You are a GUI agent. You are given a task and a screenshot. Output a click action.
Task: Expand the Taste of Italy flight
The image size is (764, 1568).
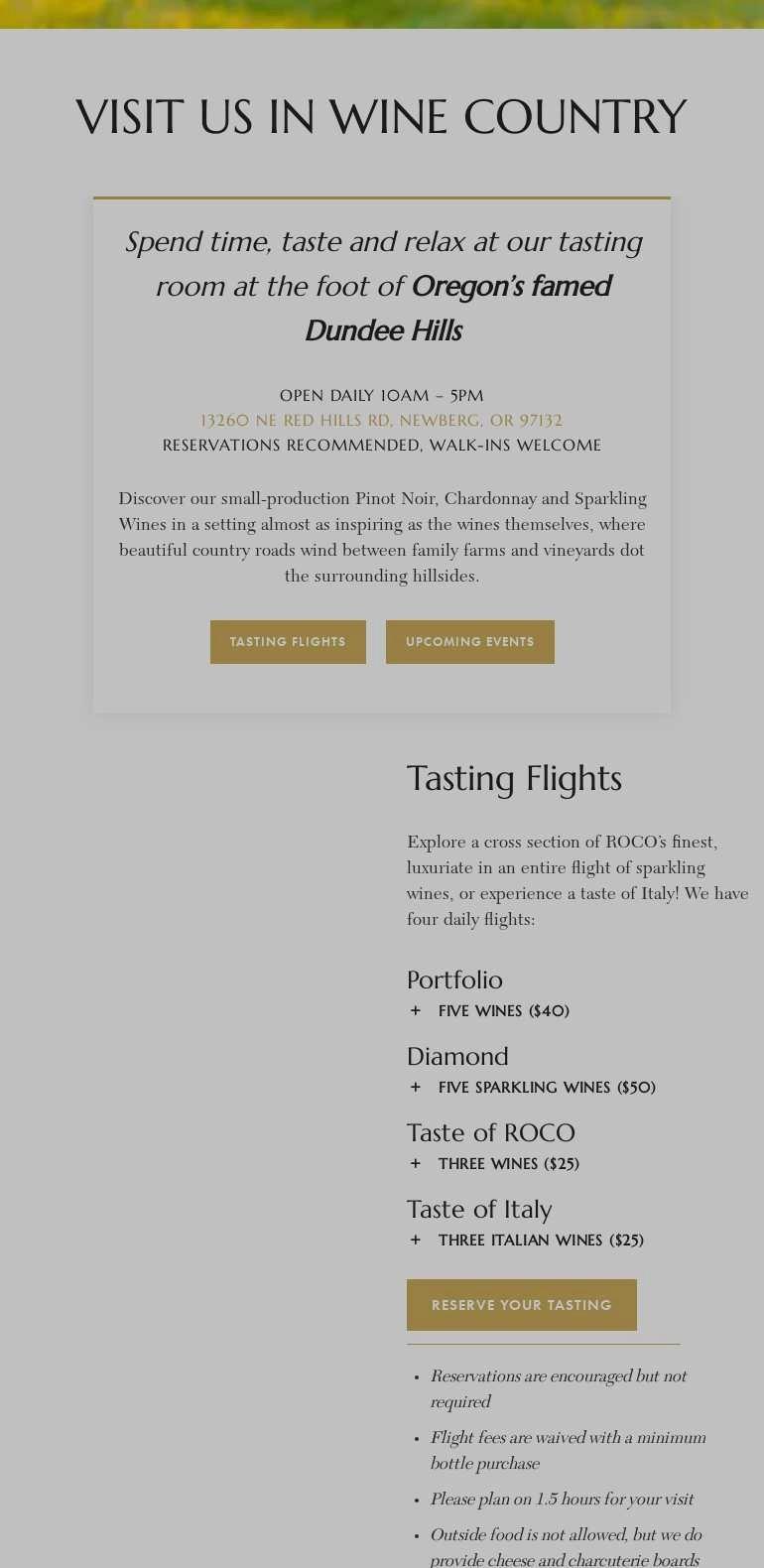[x=480, y=1209]
